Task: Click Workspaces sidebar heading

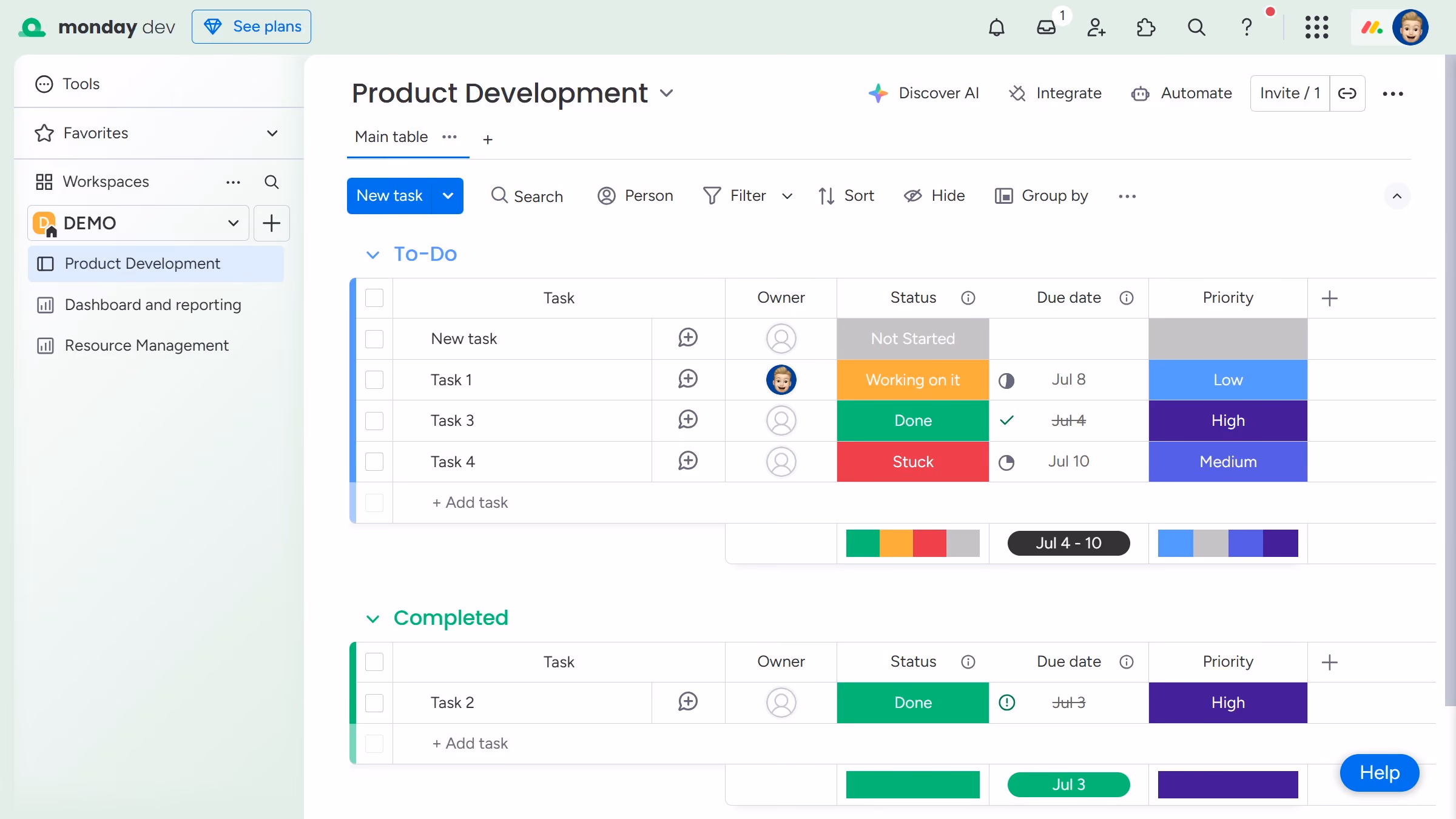Action: point(106,182)
